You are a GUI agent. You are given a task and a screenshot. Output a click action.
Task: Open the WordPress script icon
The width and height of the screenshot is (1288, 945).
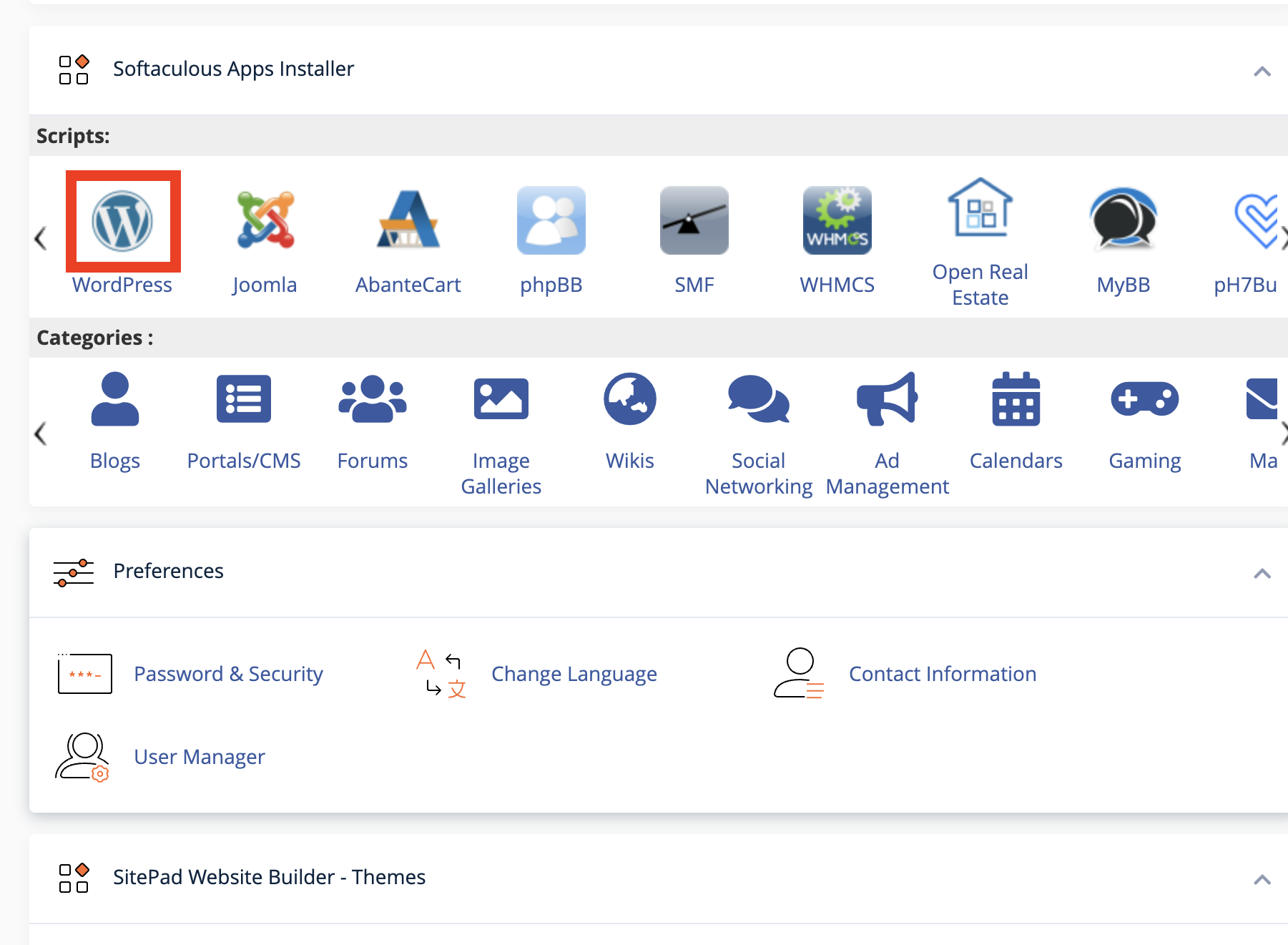pyautogui.click(x=122, y=221)
